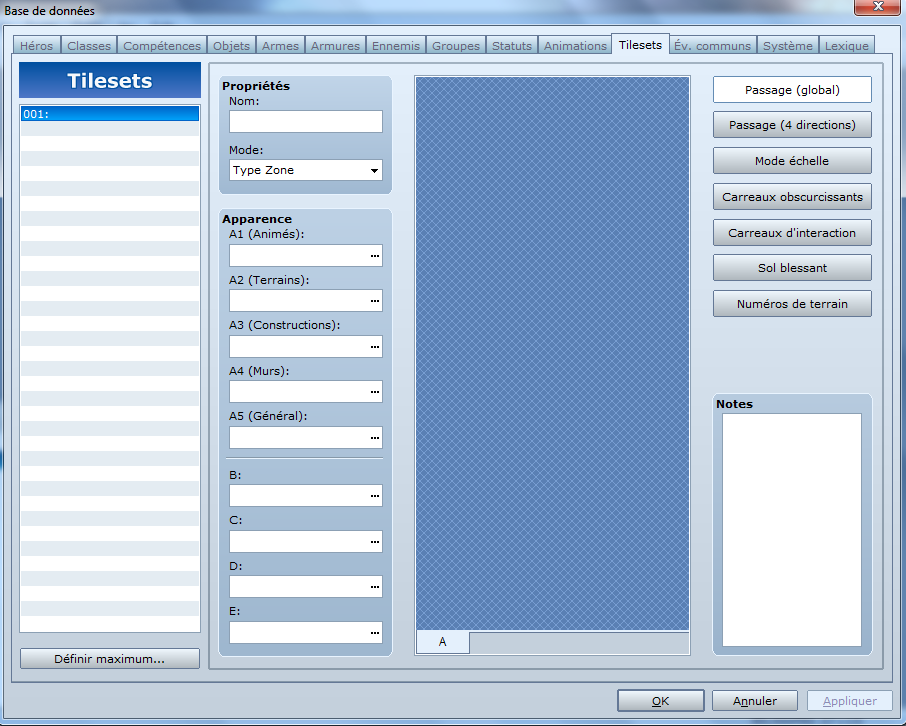Confirm with the OK button
This screenshot has height=726, width=906.
660,701
